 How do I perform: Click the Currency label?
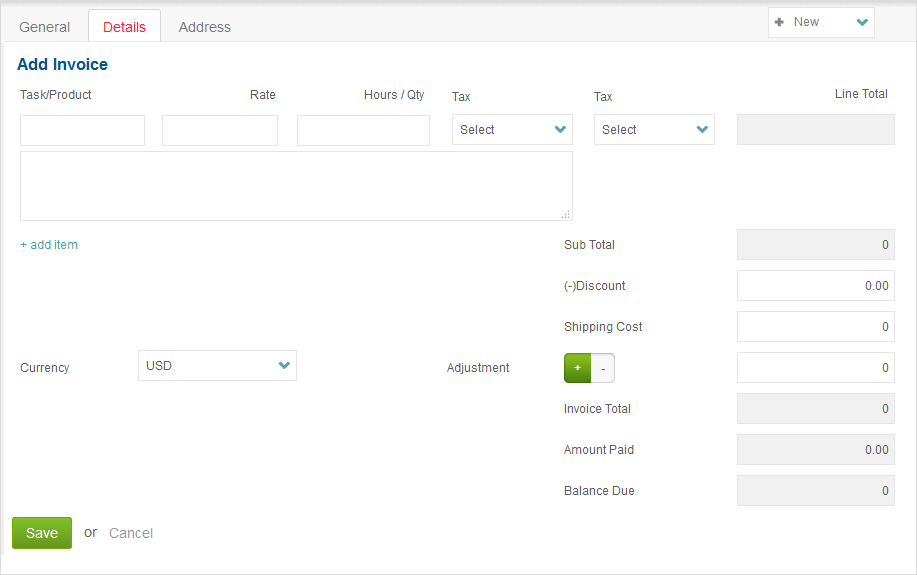click(44, 368)
